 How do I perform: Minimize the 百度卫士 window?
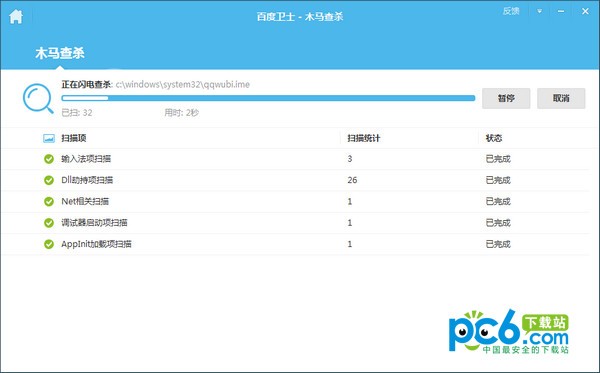tap(561, 11)
